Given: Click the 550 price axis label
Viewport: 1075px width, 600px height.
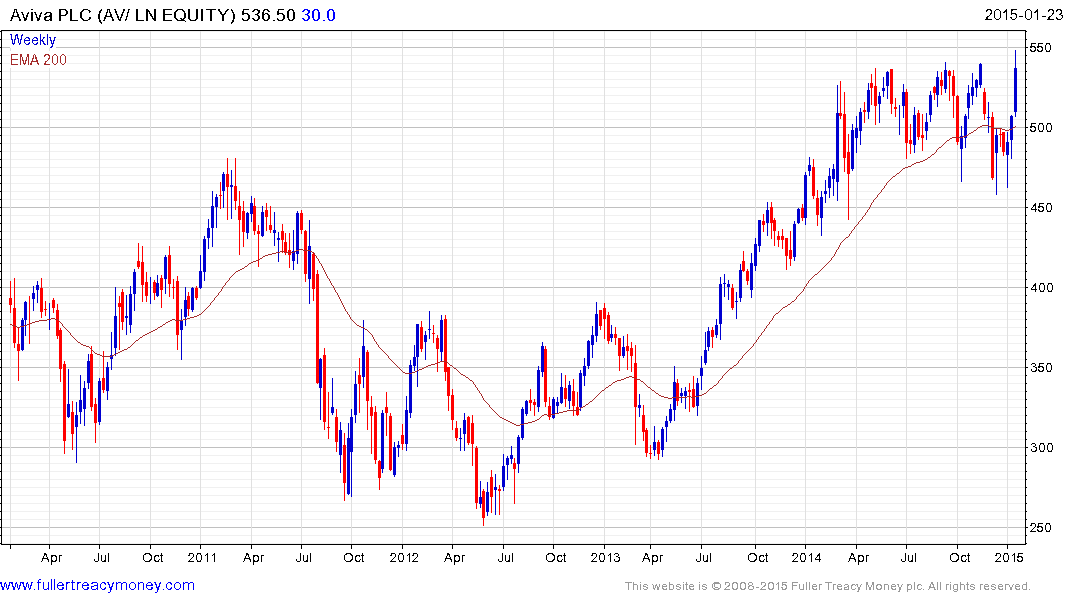Looking at the screenshot, I should click(1040, 48).
